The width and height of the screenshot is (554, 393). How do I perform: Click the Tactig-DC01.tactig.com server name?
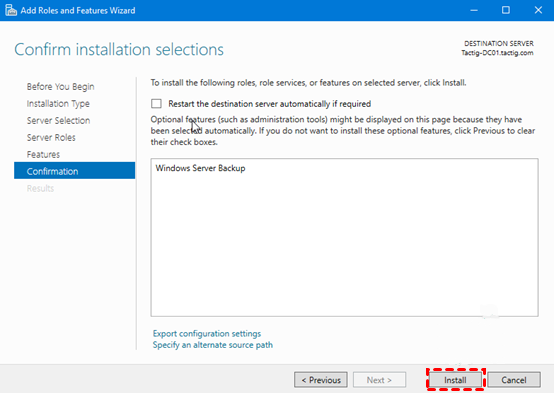click(x=497, y=53)
